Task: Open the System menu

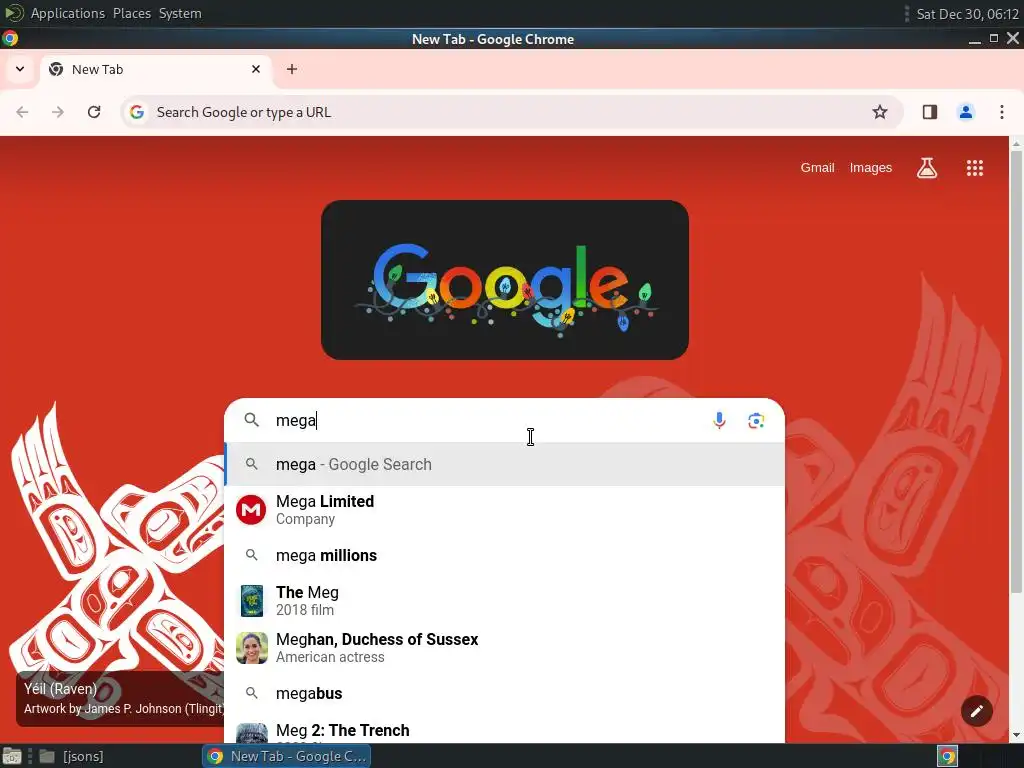Action: 180,13
